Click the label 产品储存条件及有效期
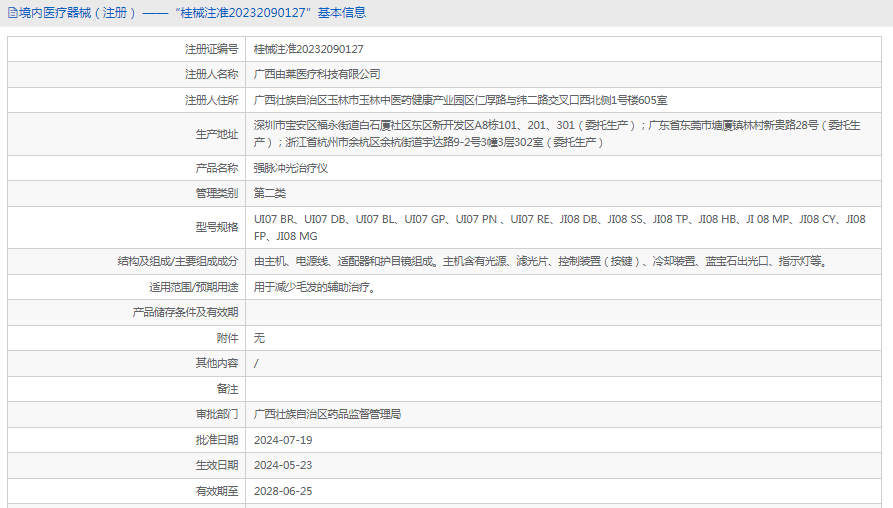This screenshot has height=508, width=893. click(185, 313)
